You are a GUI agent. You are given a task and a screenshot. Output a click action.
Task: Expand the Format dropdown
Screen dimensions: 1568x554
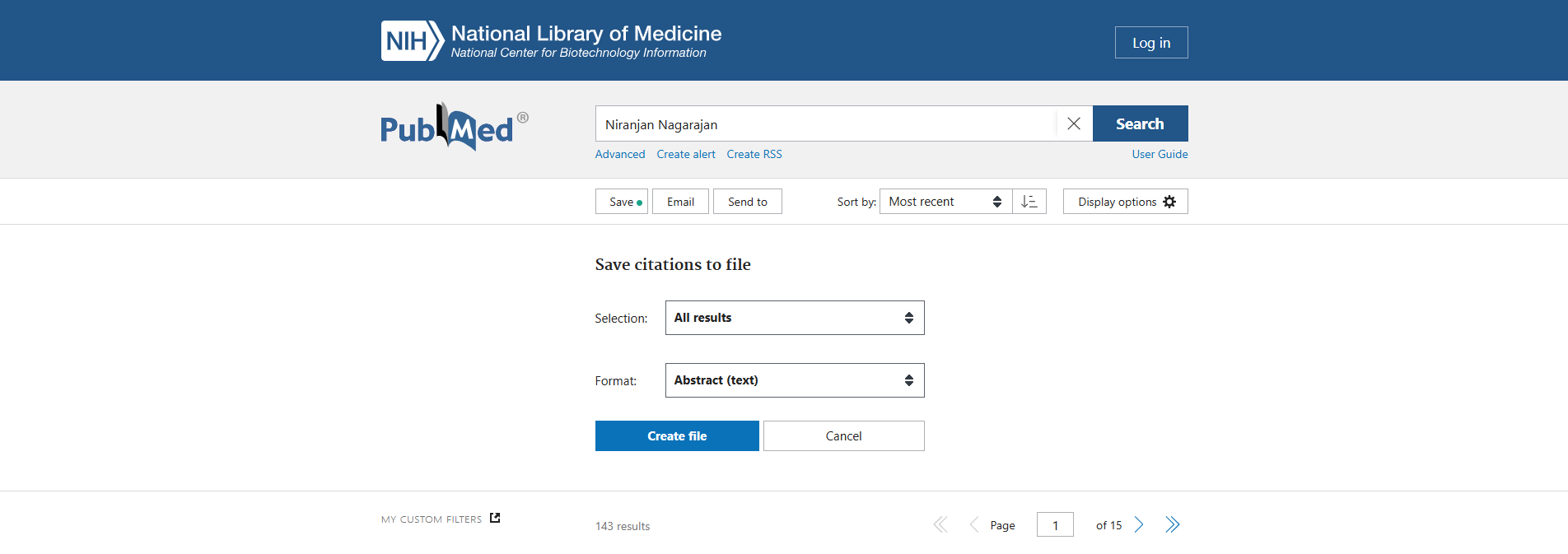tap(795, 380)
